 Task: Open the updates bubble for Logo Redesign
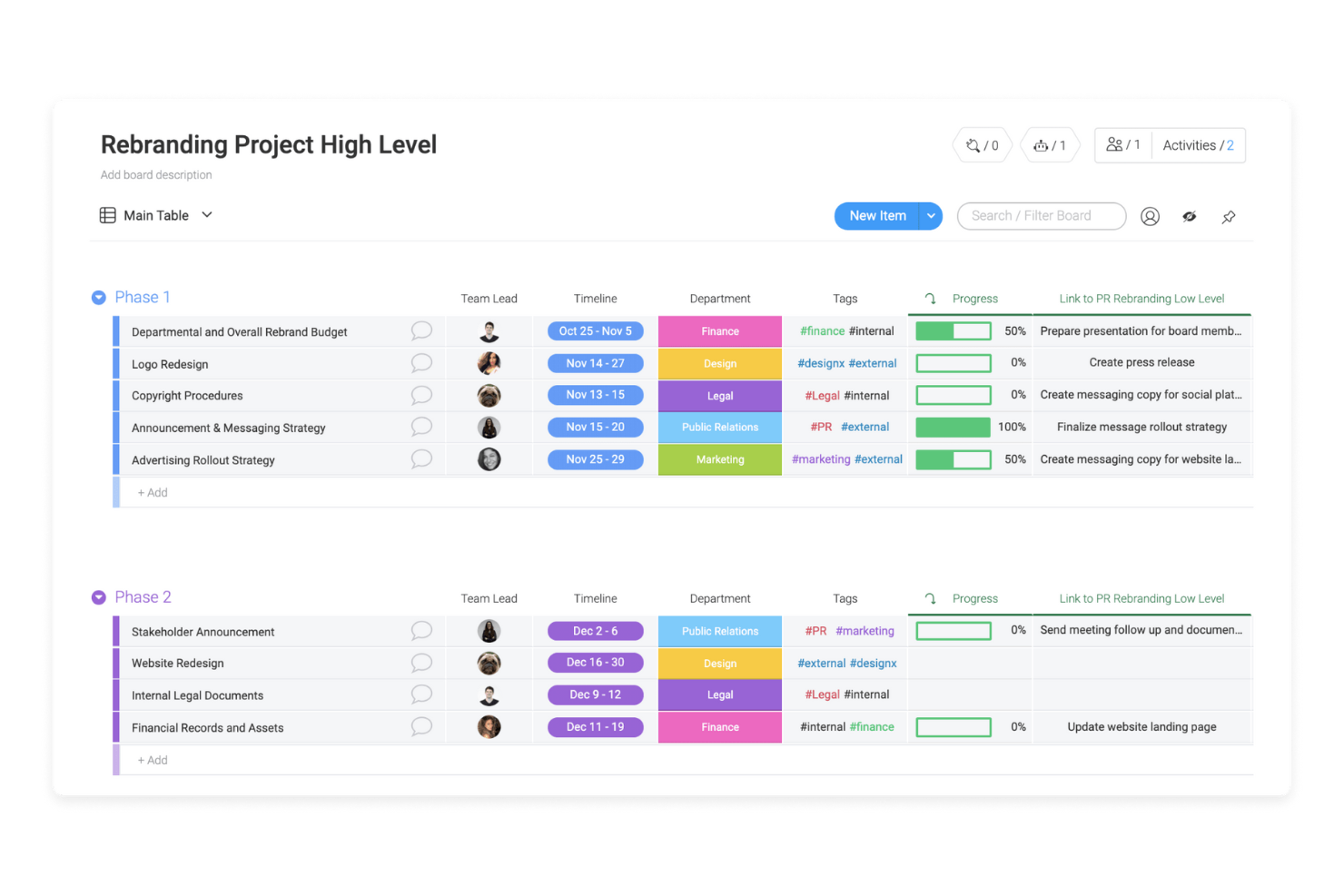point(420,362)
